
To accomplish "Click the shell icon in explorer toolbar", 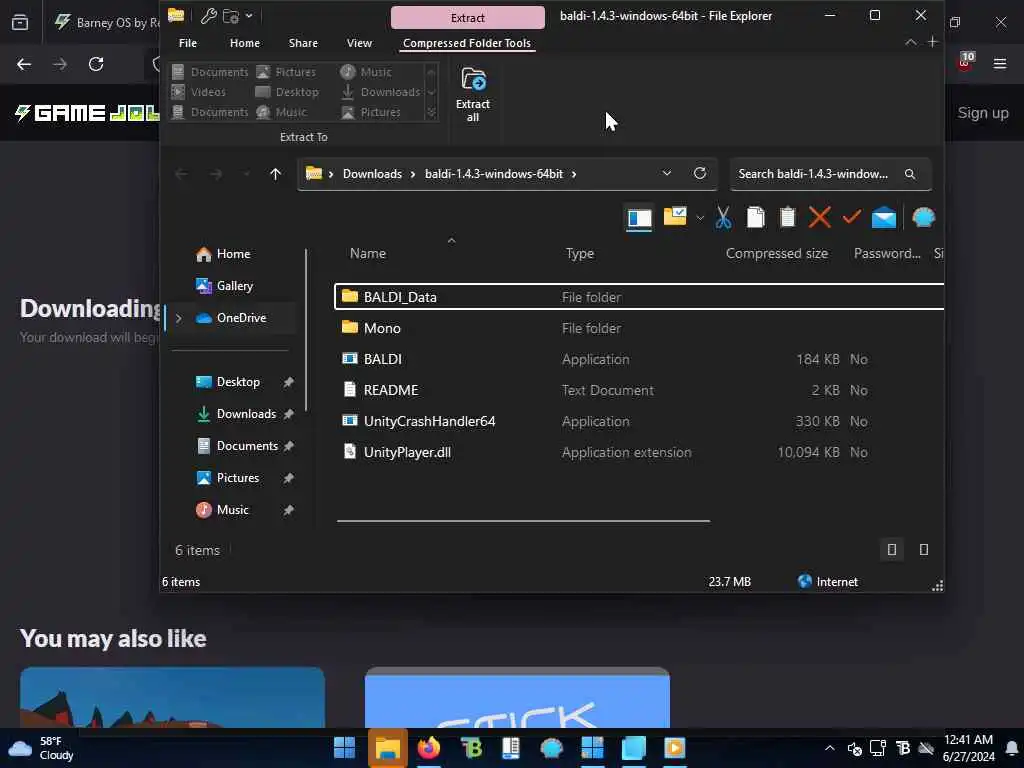I will coord(923,217).
